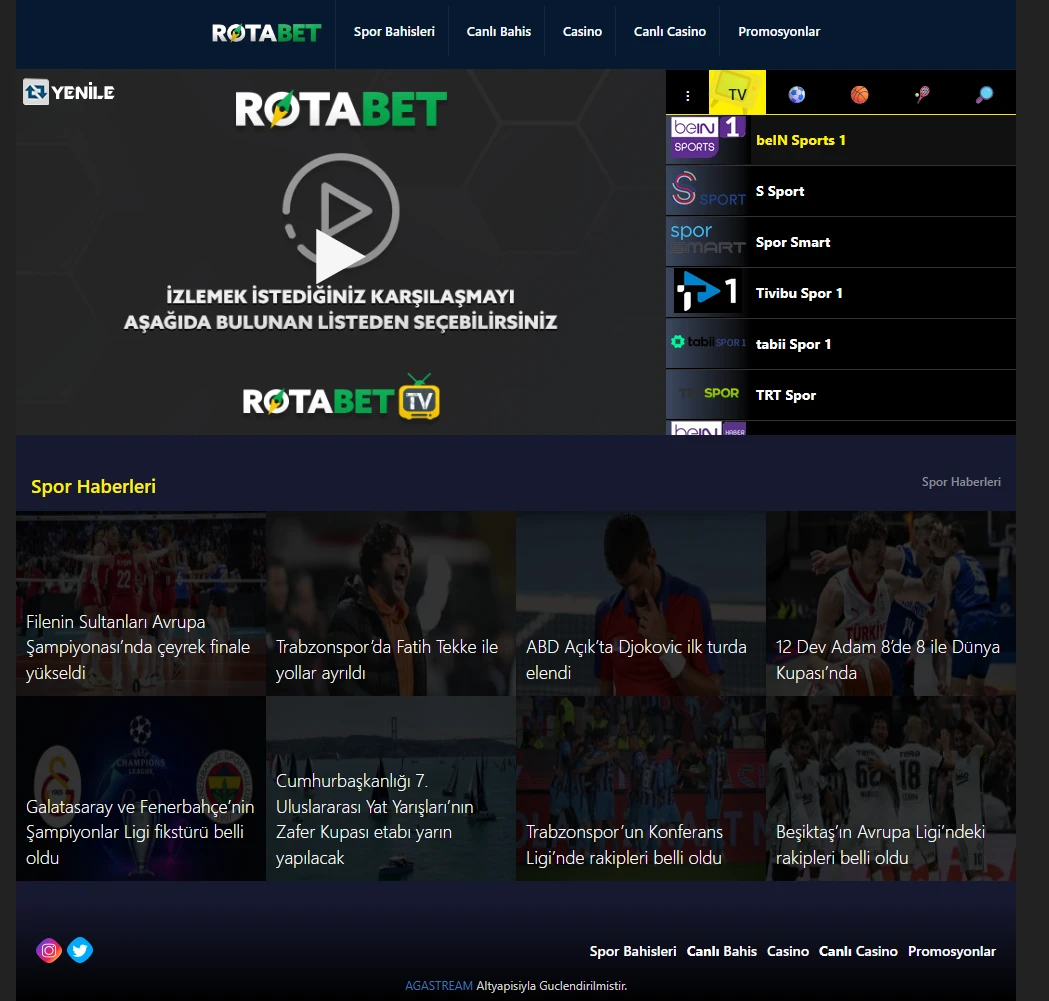
Task: Click the tabii Spor 1 channel logo
Action: tap(708, 343)
